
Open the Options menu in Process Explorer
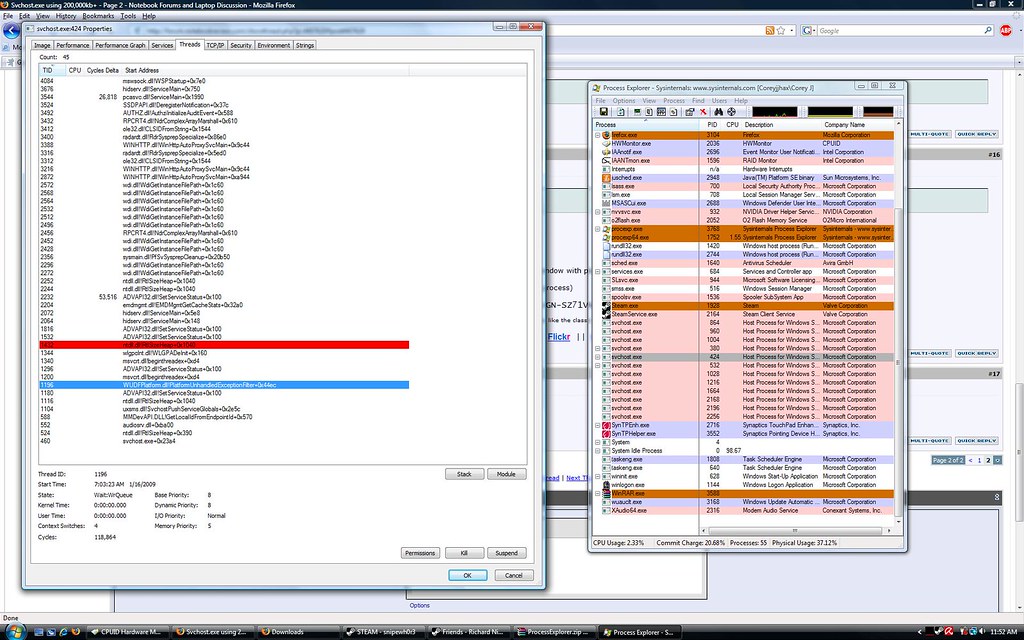pos(624,101)
